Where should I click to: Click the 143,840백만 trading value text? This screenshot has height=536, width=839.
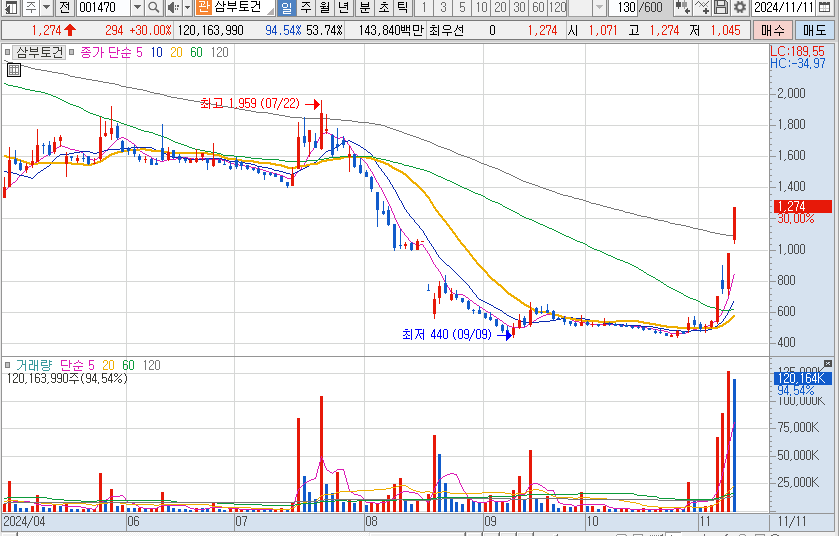[x=391, y=30]
